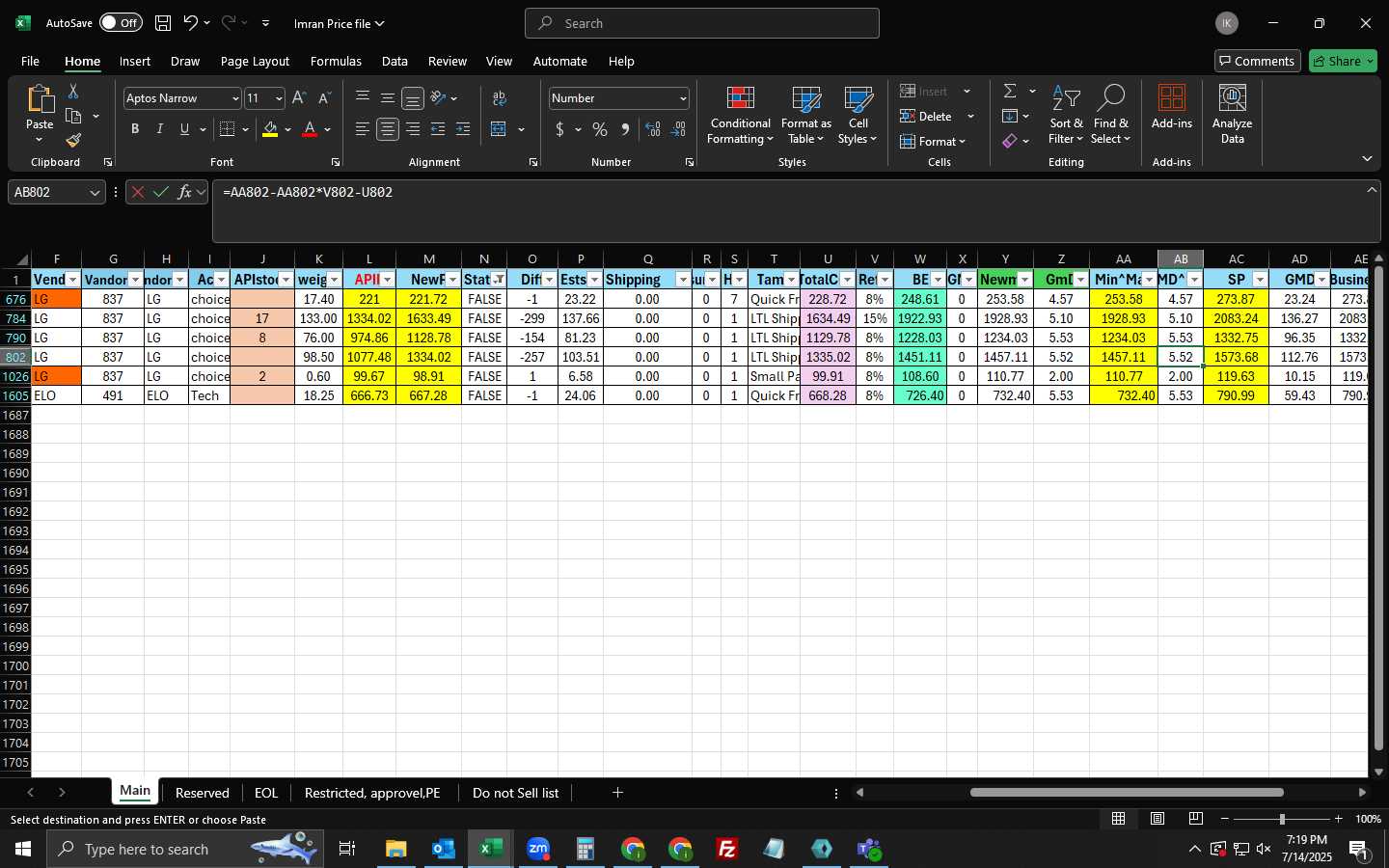Click the Comments button
Image resolution: width=1389 pixels, height=868 pixels.
[1258, 61]
